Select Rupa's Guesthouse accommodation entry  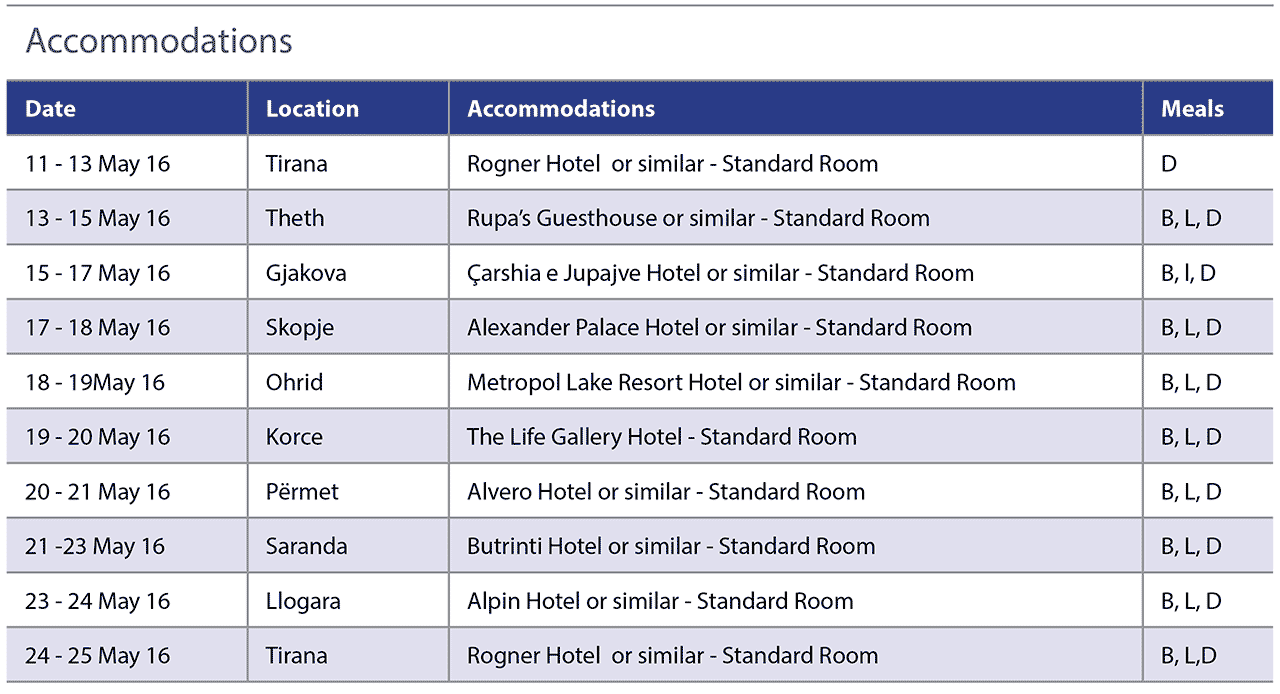(698, 219)
